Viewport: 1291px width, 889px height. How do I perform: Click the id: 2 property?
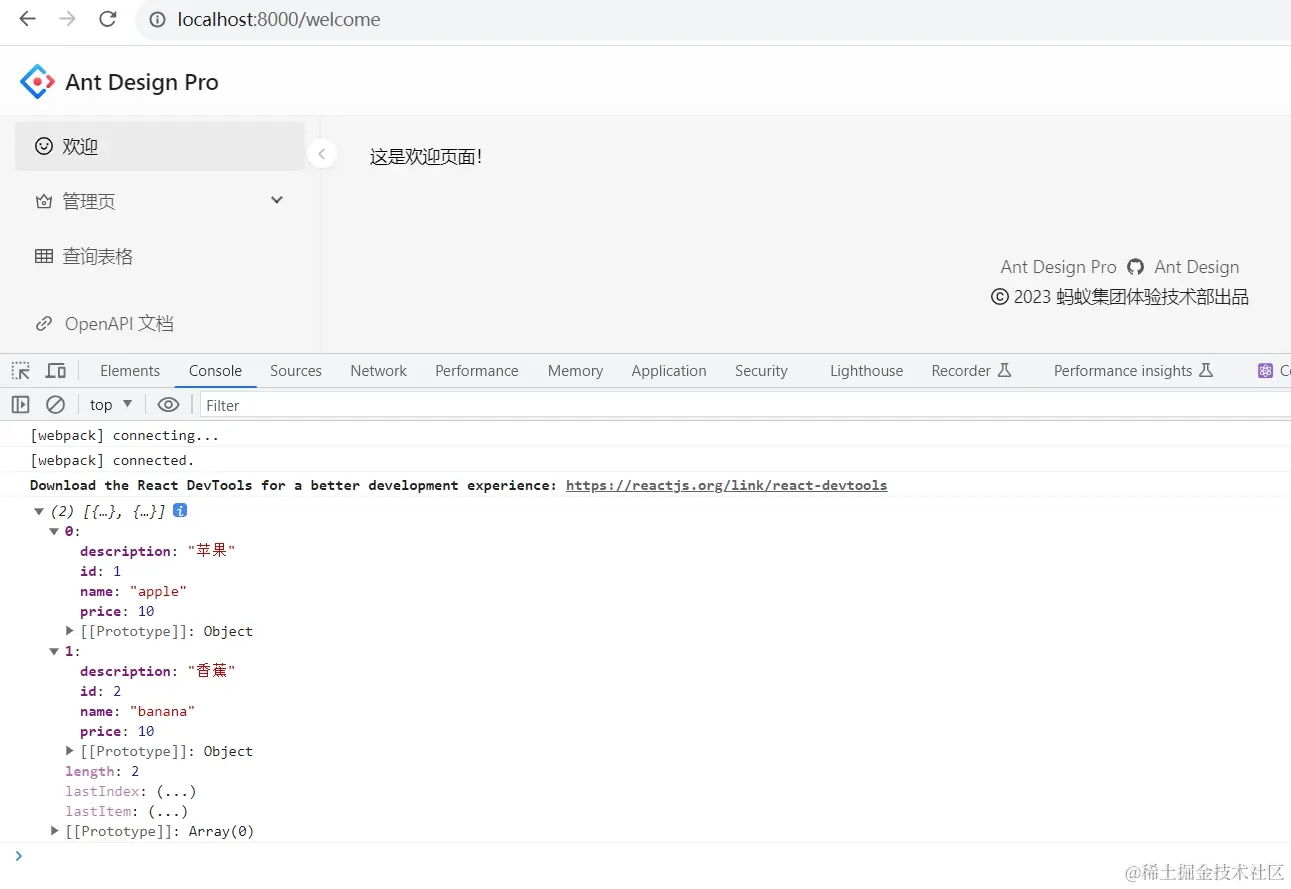coord(100,691)
